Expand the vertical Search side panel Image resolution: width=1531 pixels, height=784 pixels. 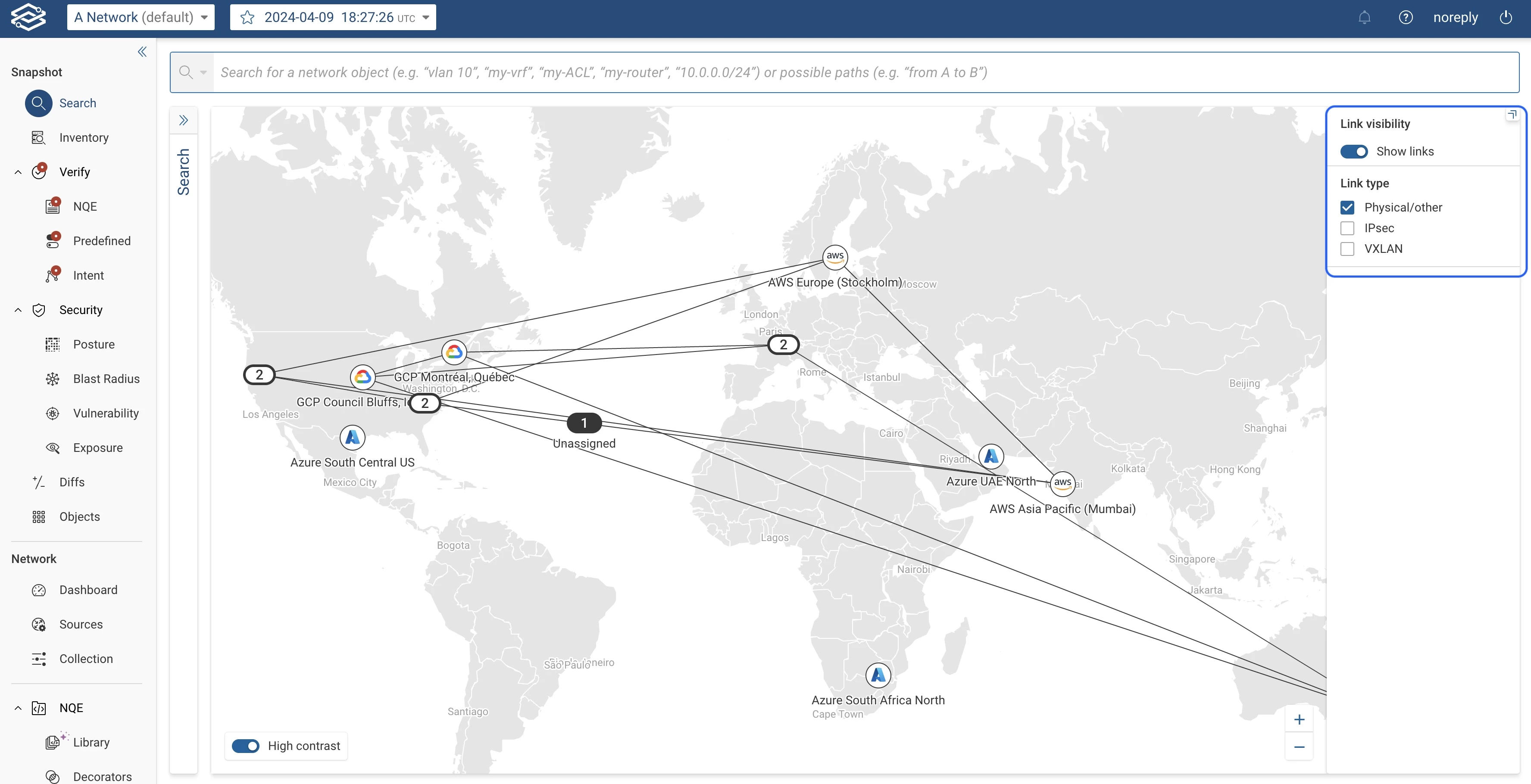[184, 121]
